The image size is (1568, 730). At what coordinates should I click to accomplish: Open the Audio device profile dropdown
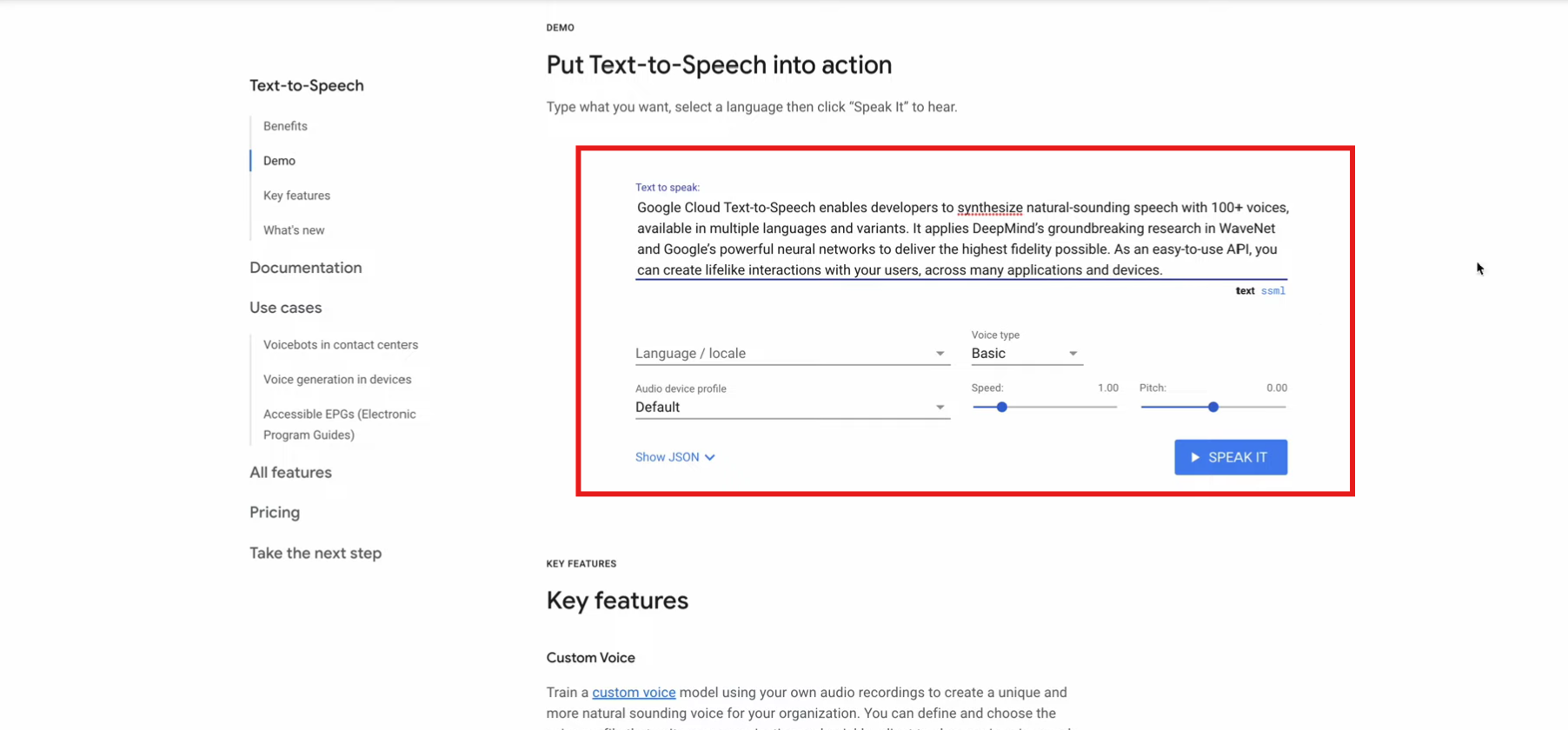click(x=791, y=408)
